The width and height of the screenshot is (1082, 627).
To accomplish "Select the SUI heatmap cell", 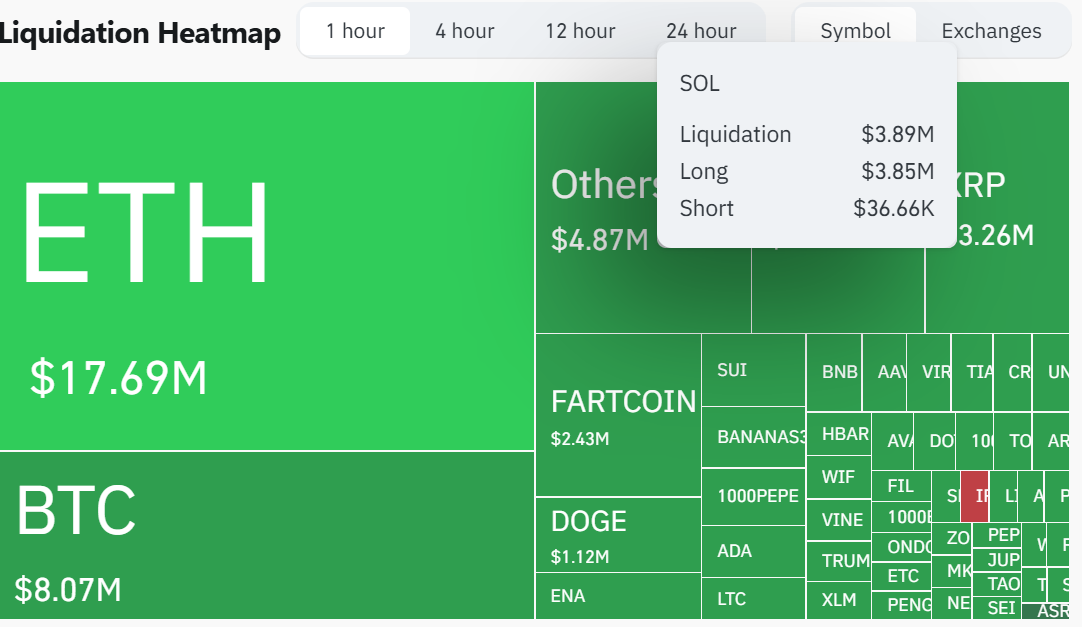I will tap(754, 370).
